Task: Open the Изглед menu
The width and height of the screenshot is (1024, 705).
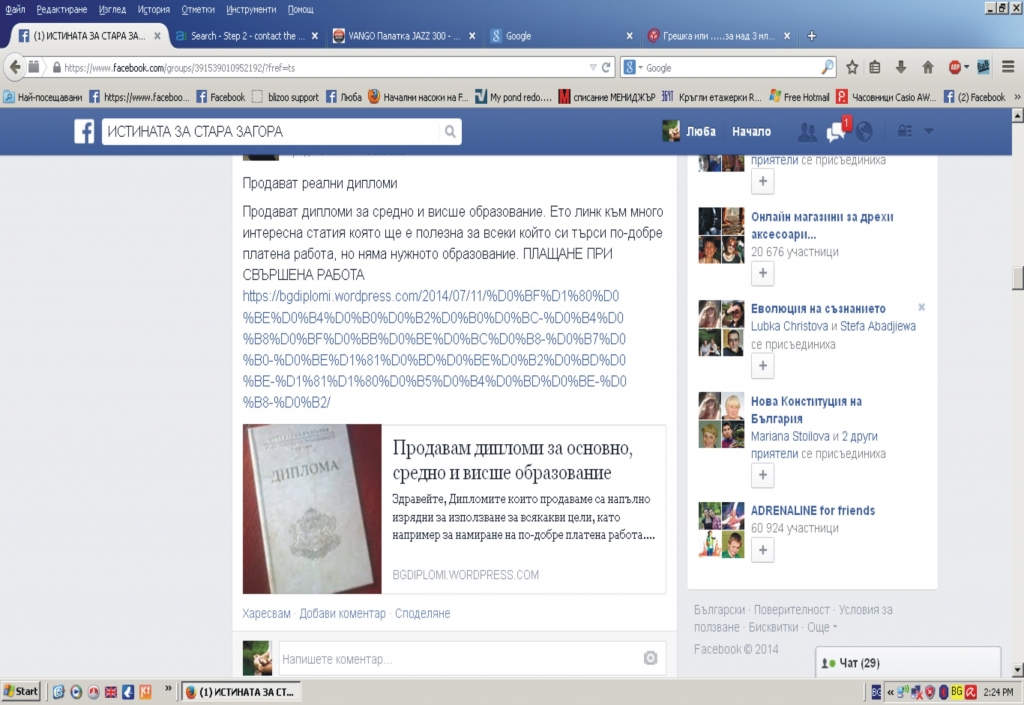Action: 112,9
